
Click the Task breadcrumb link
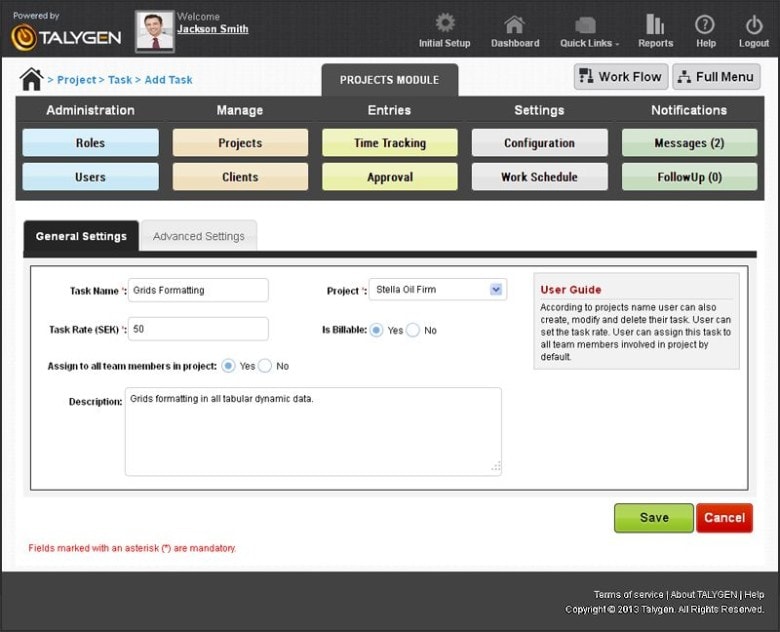[x=120, y=80]
